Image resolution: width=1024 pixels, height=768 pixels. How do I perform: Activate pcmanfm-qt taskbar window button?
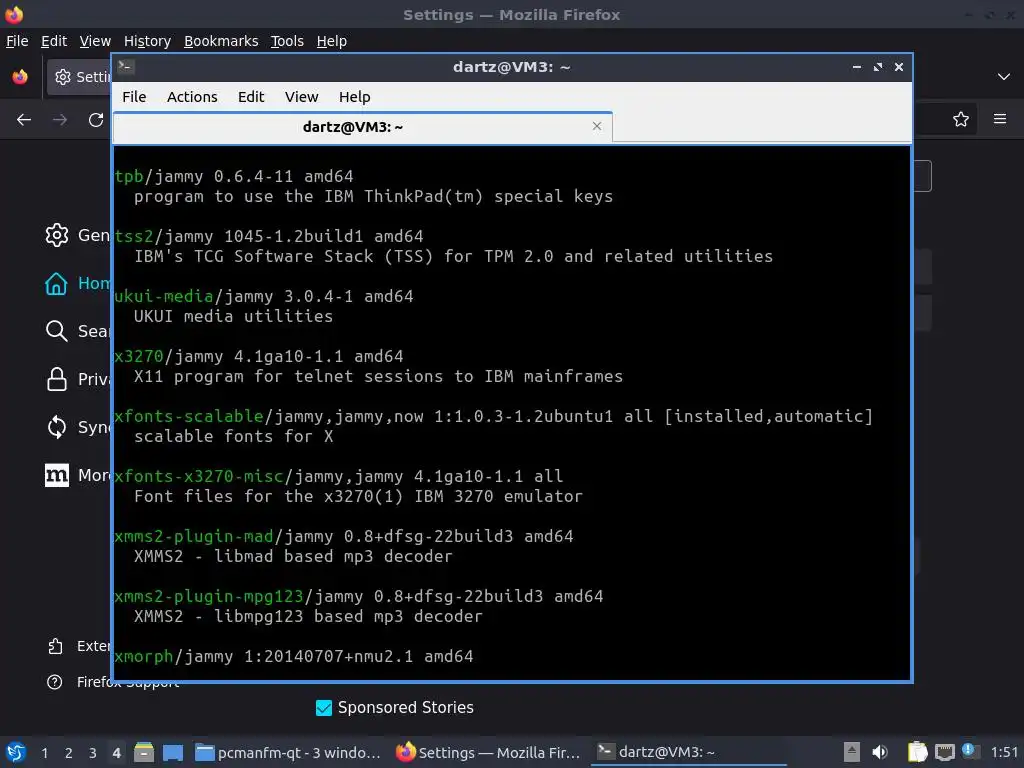tap(287, 752)
